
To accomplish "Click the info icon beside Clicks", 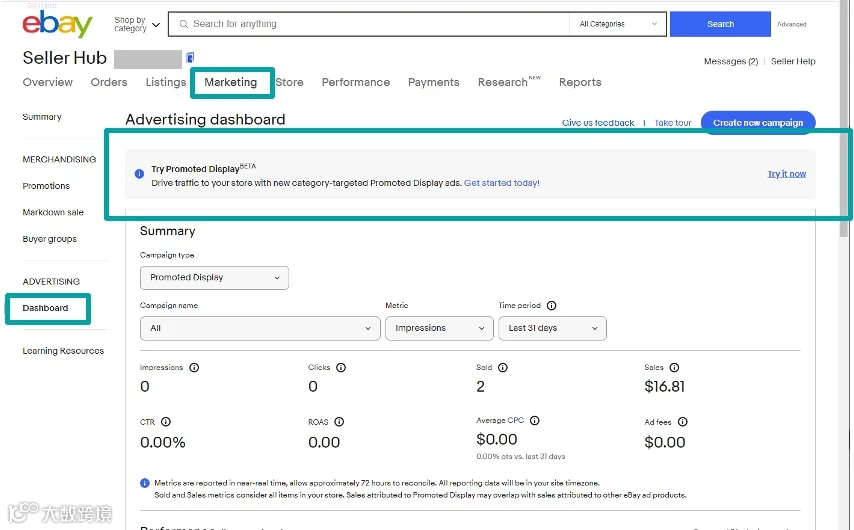I will pos(341,368).
